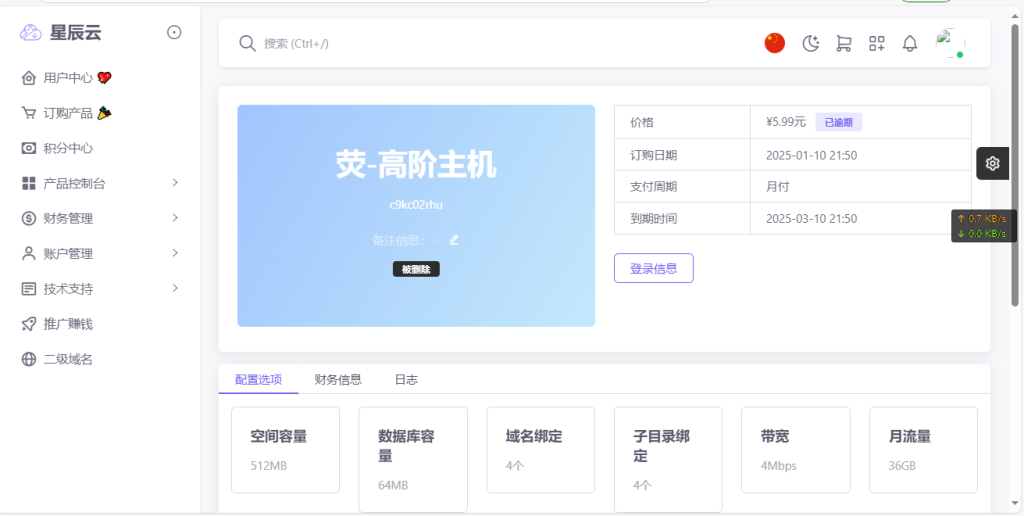Expand the 产品控制台 menu
The height and width of the screenshot is (516, 1024).
(100, 183)
